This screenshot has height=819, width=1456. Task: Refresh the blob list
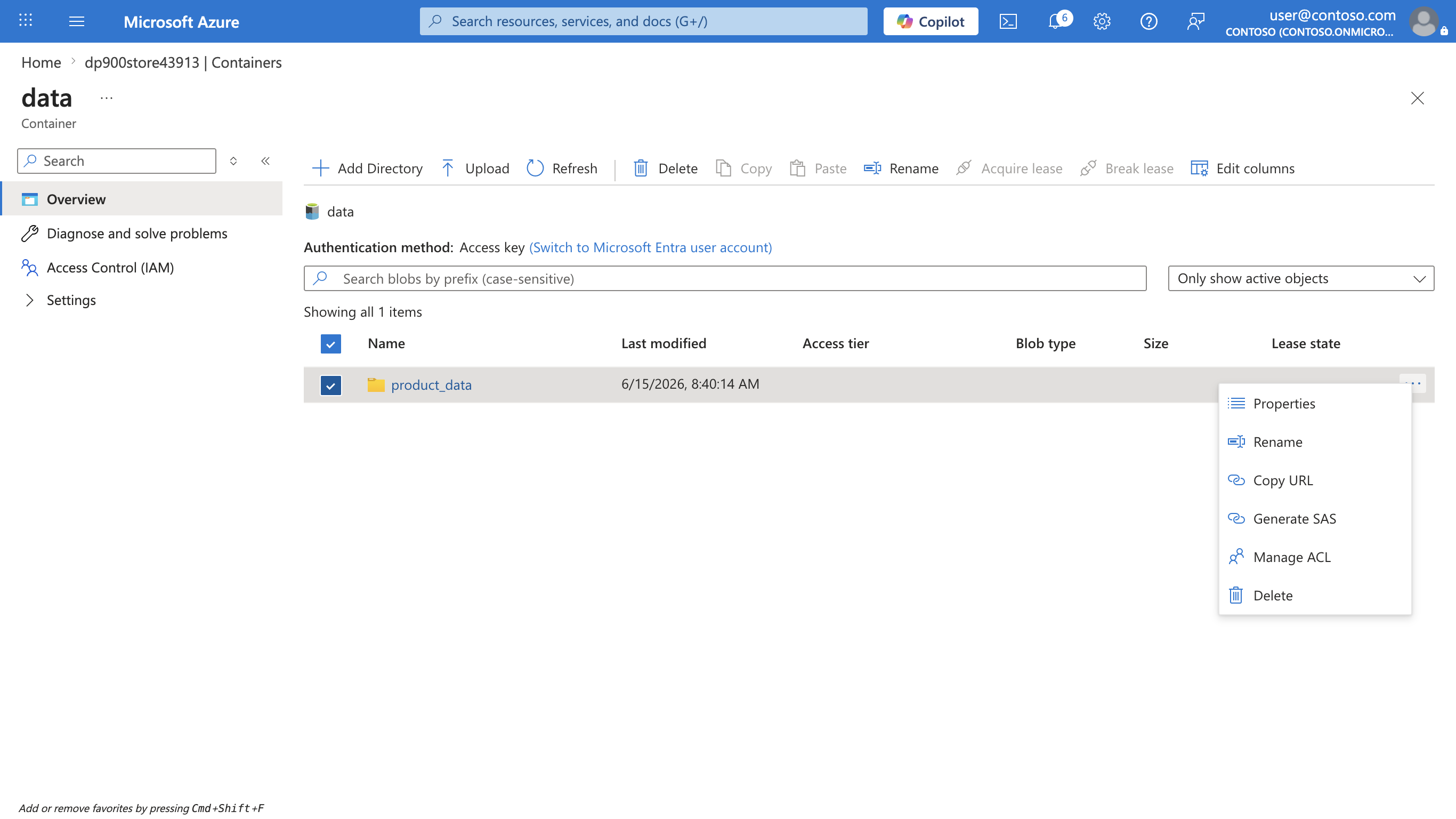(562, 168)
